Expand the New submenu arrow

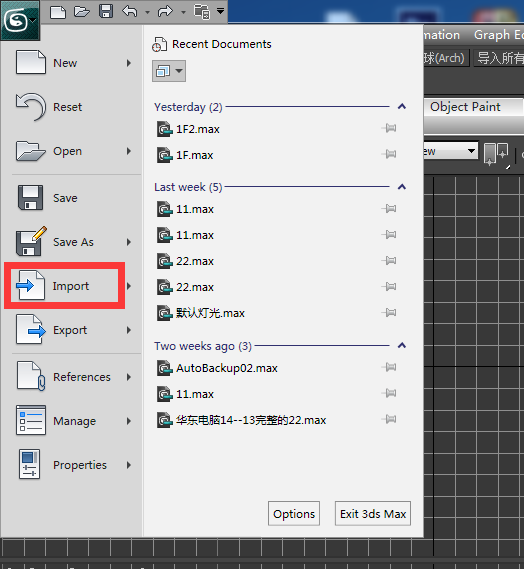[129, 63]
